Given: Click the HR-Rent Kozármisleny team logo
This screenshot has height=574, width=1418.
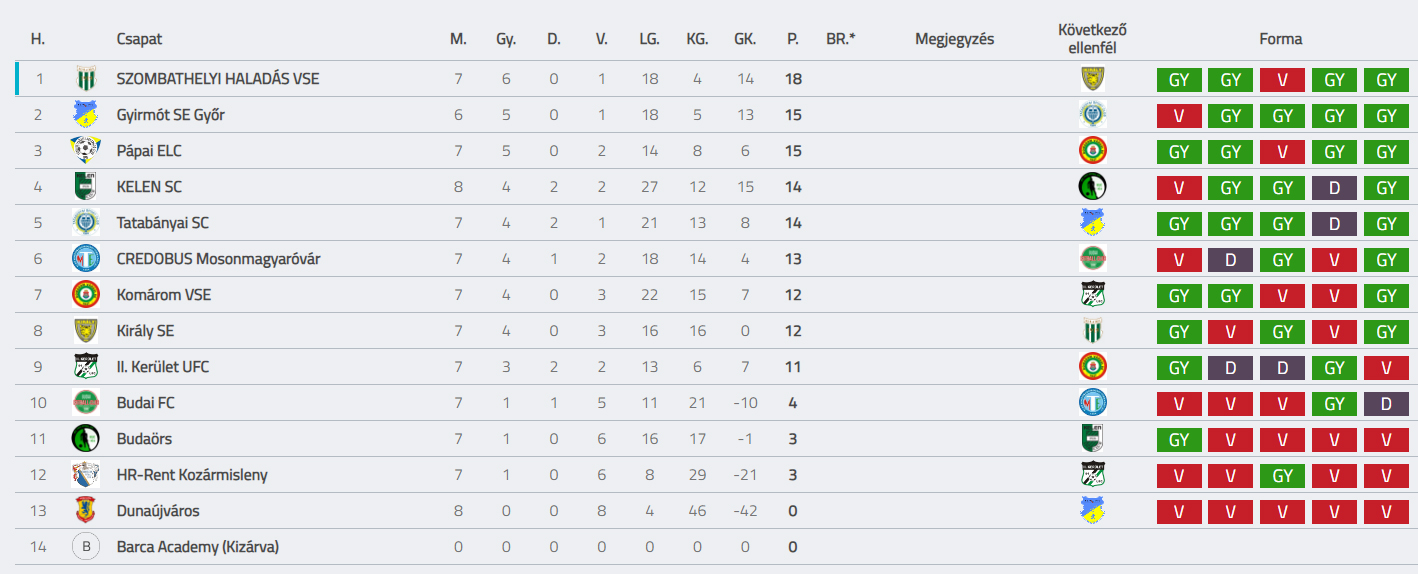Looking at the screenshot, I should 85,475.
